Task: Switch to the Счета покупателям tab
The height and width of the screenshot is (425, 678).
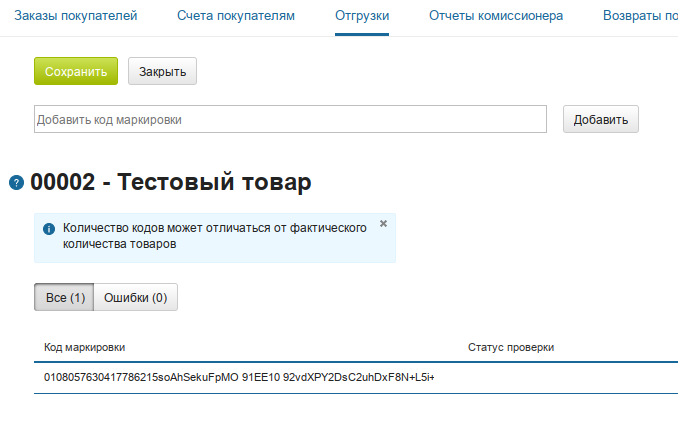Action: (x=236, y=16)
